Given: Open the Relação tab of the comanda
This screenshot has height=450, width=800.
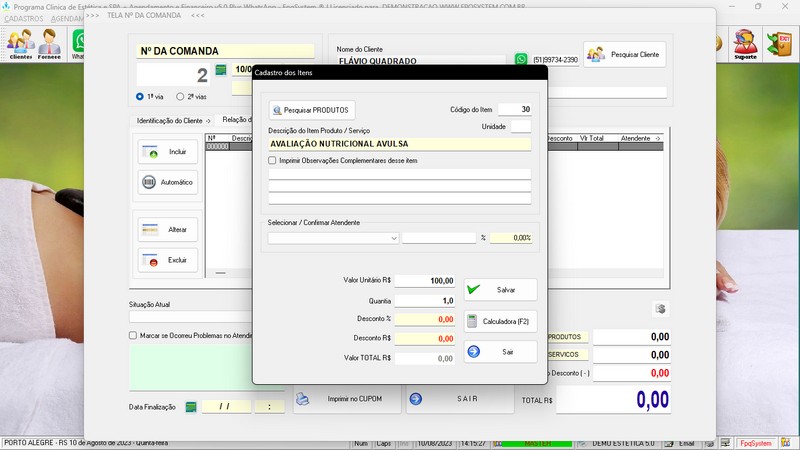Looking at the screenshot, I should pyautogui.click(x=237, y=119).
